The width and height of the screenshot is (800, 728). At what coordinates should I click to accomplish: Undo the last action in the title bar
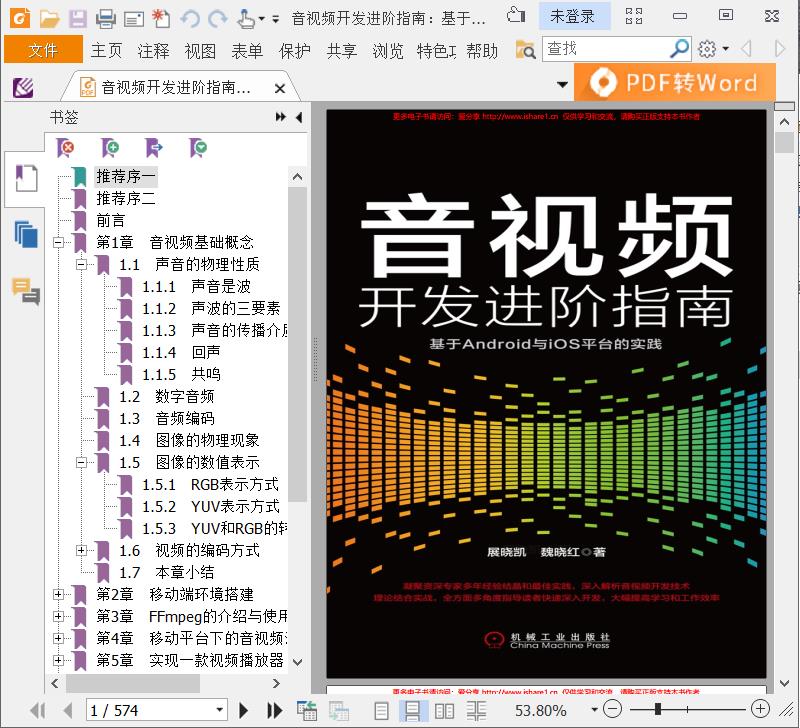click(190, 18)
